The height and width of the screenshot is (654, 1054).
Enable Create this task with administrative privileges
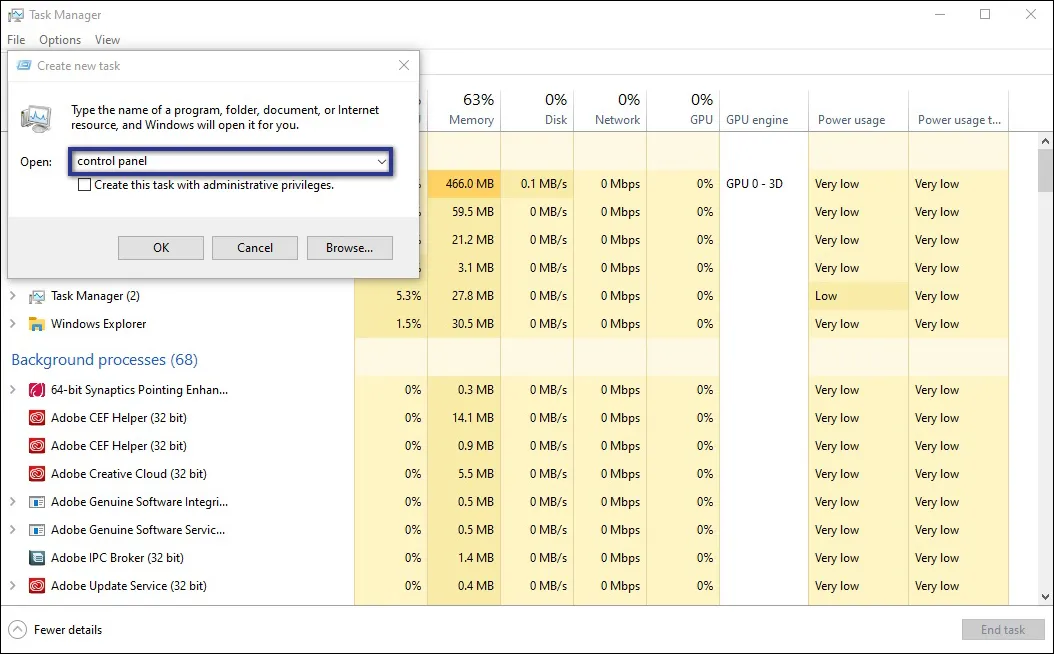(x=85, y=185)
